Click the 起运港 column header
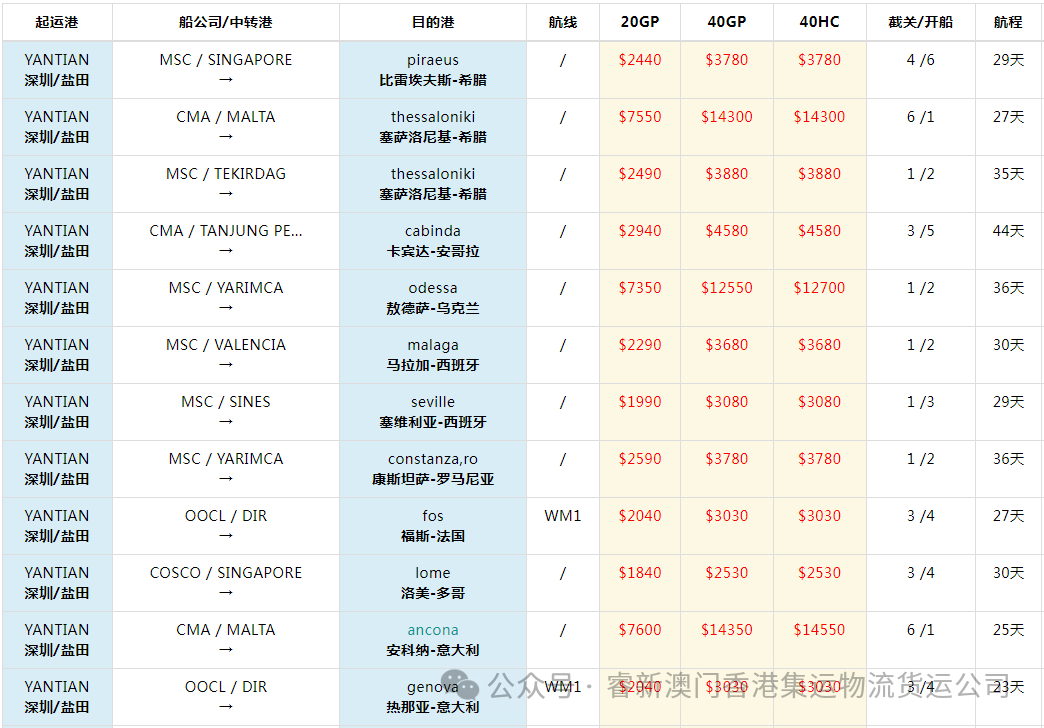This screenshot has height=728, width=1044. tap(57, 23)
